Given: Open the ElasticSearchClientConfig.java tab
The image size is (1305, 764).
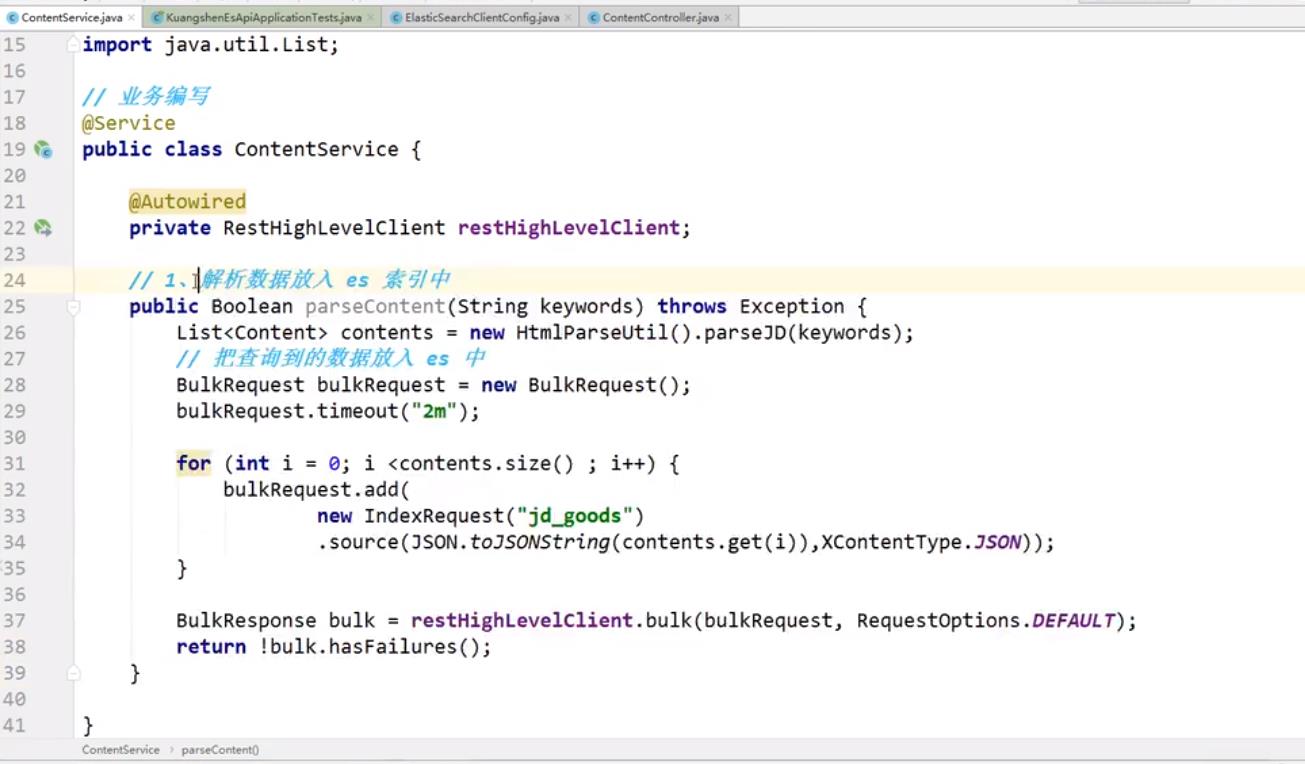Looking at the screenshot, I should click(482, 18).
